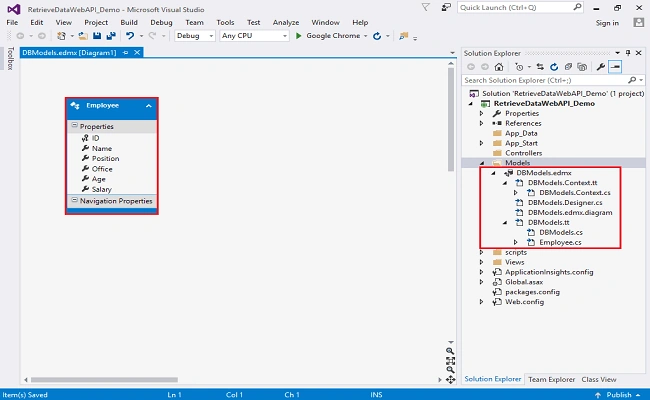Open the Build menu

[x=129, y=22]
